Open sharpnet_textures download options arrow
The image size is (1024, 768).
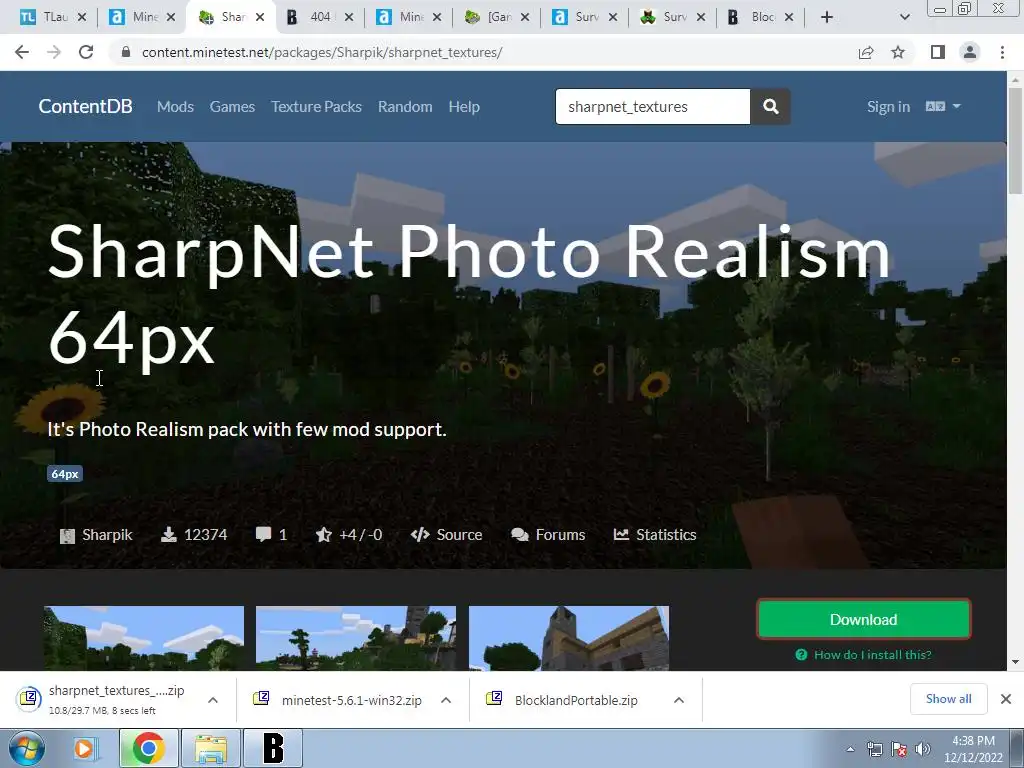213,700
